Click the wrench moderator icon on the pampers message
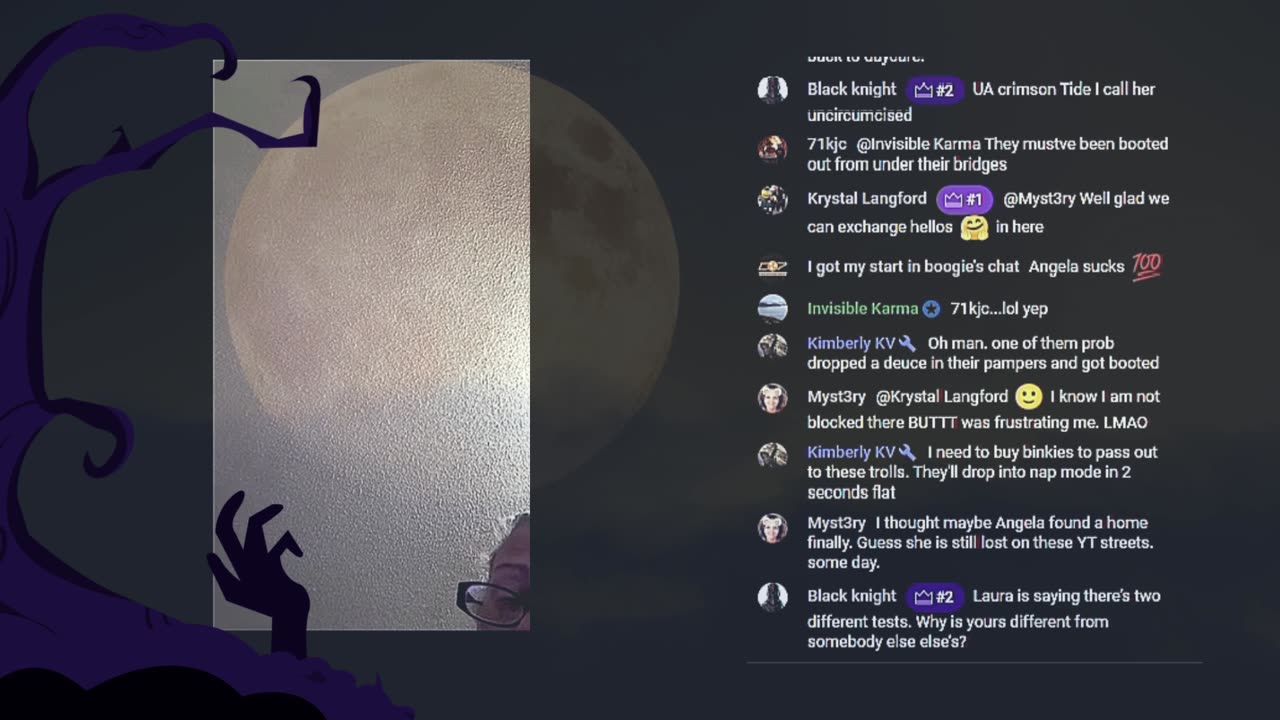 [907, 343]
